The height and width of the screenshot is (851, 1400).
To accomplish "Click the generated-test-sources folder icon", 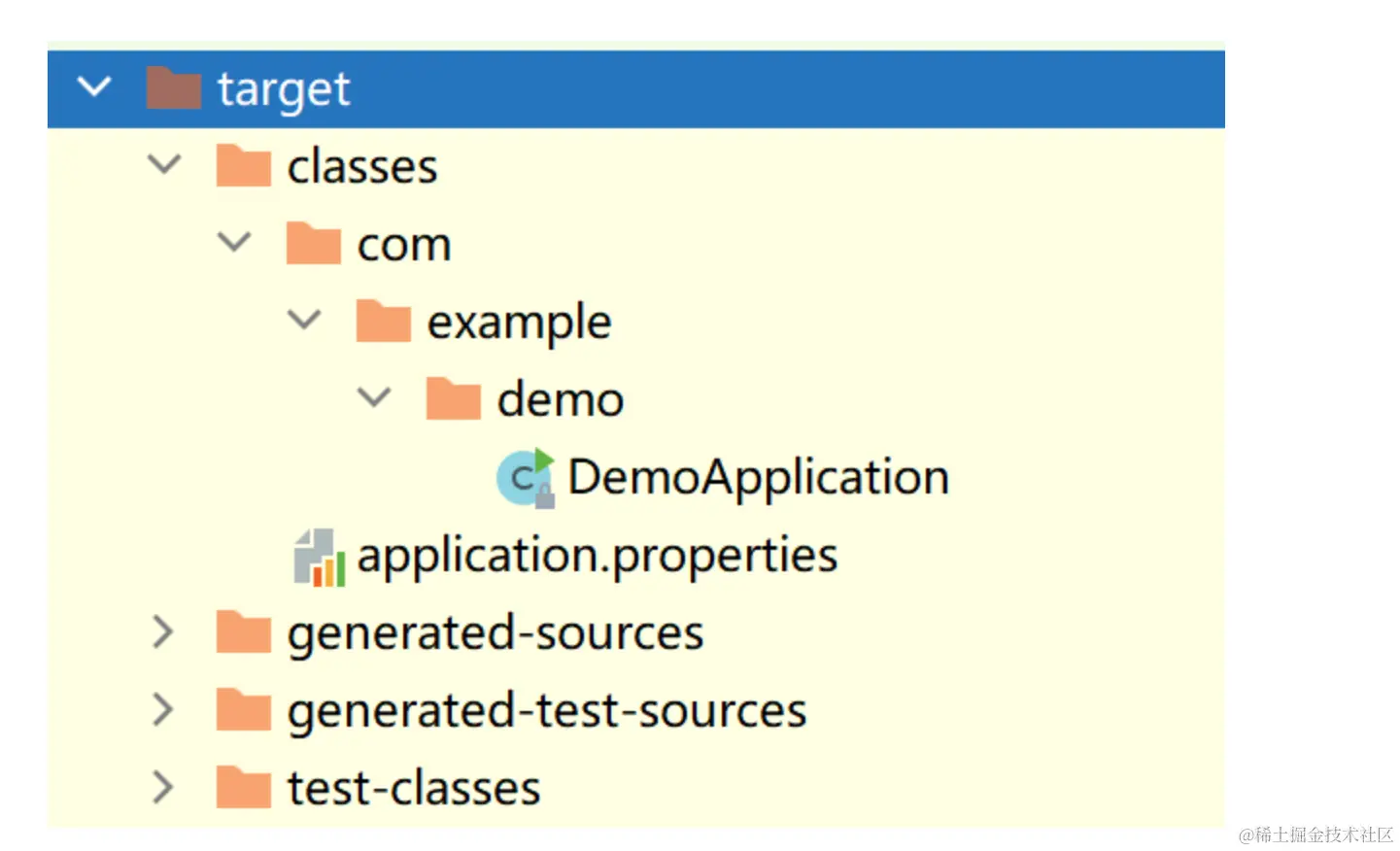I will click(x=243, y=710).
